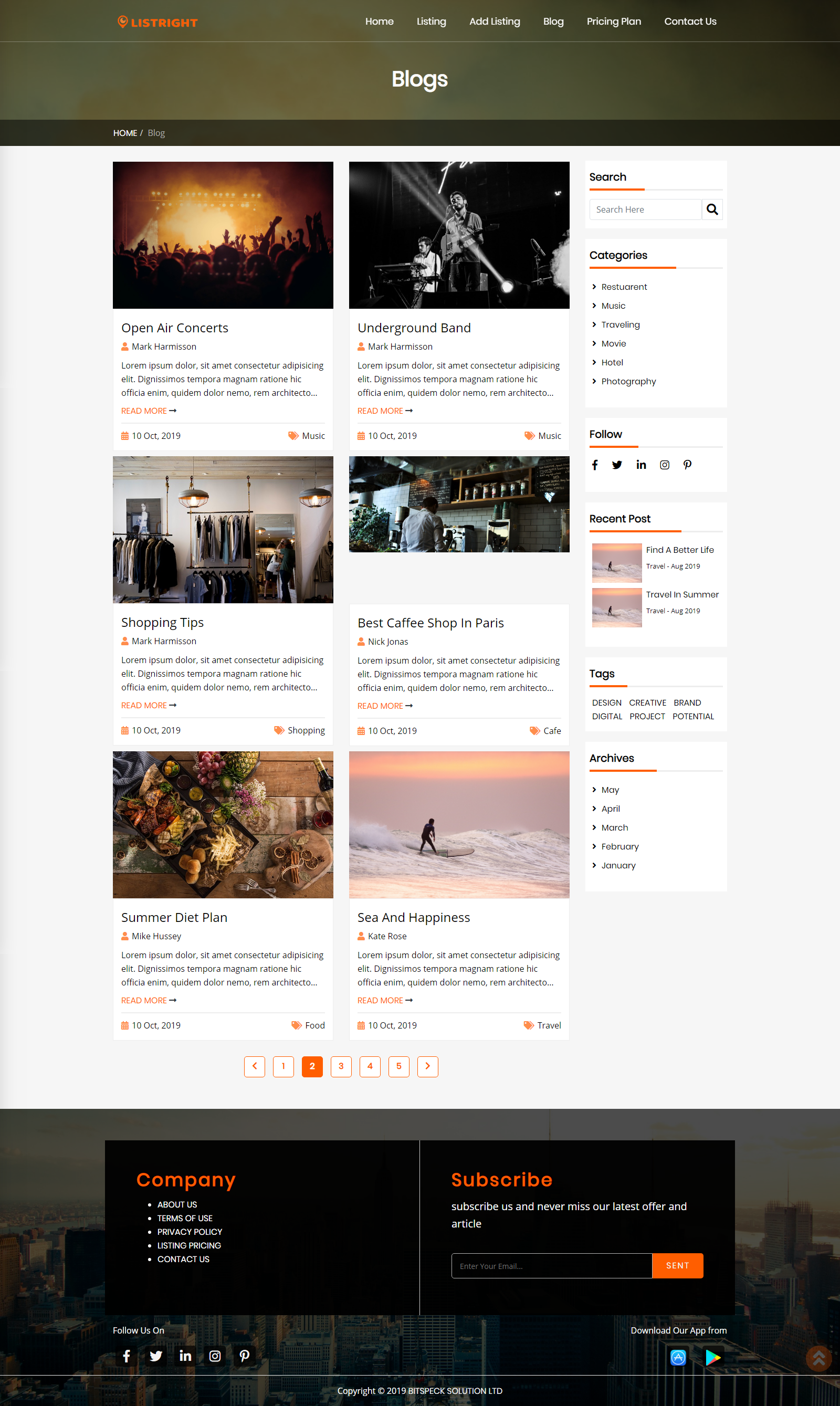Open the Add Listing menu item

click(494, 22)
